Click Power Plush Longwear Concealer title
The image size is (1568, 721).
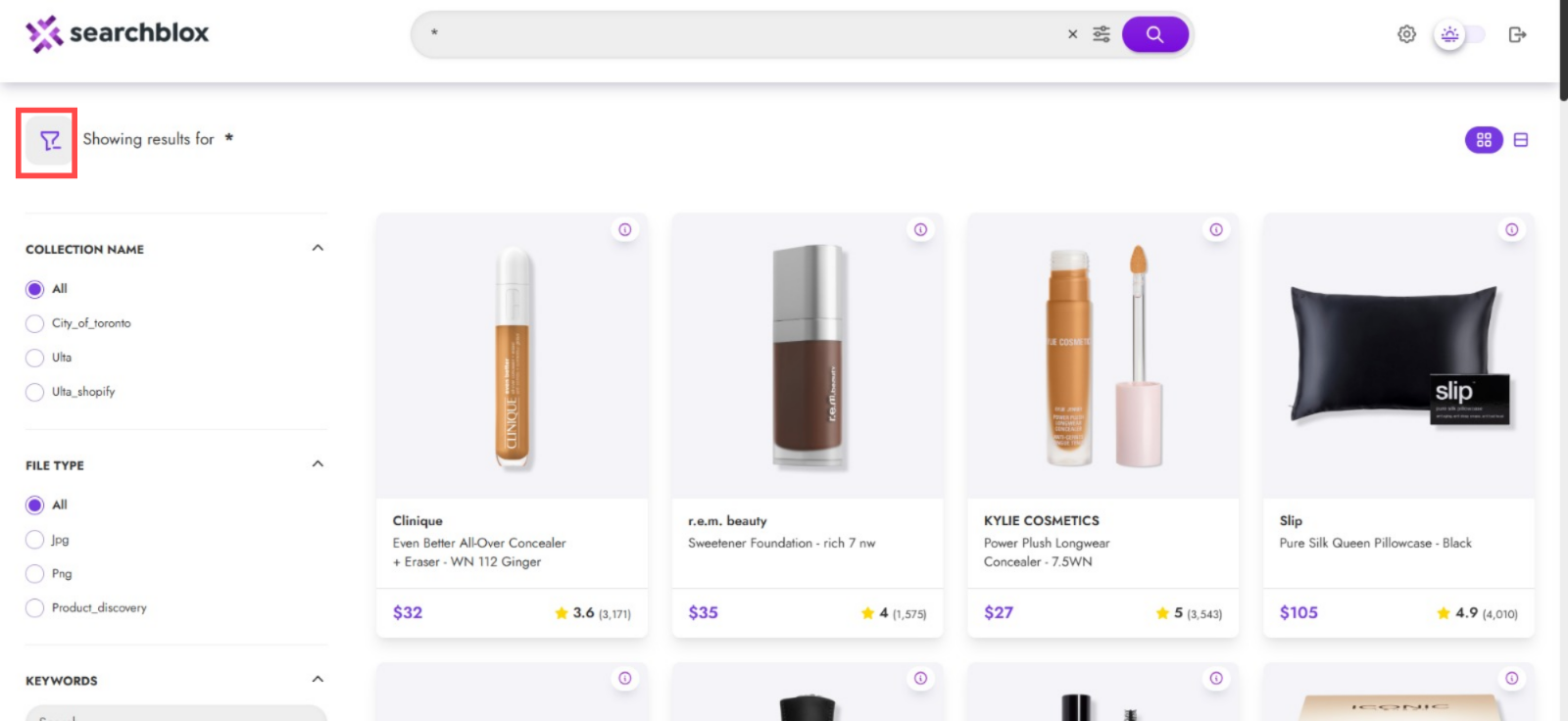pyautogui.click(x=1047, y=553)
